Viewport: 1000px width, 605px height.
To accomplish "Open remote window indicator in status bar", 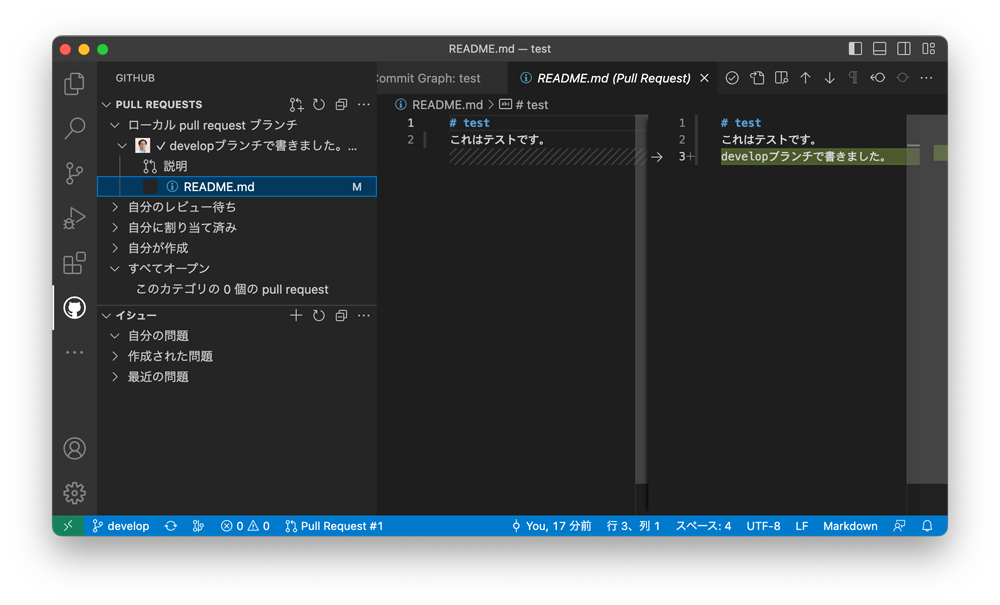I will click(68, 526).
